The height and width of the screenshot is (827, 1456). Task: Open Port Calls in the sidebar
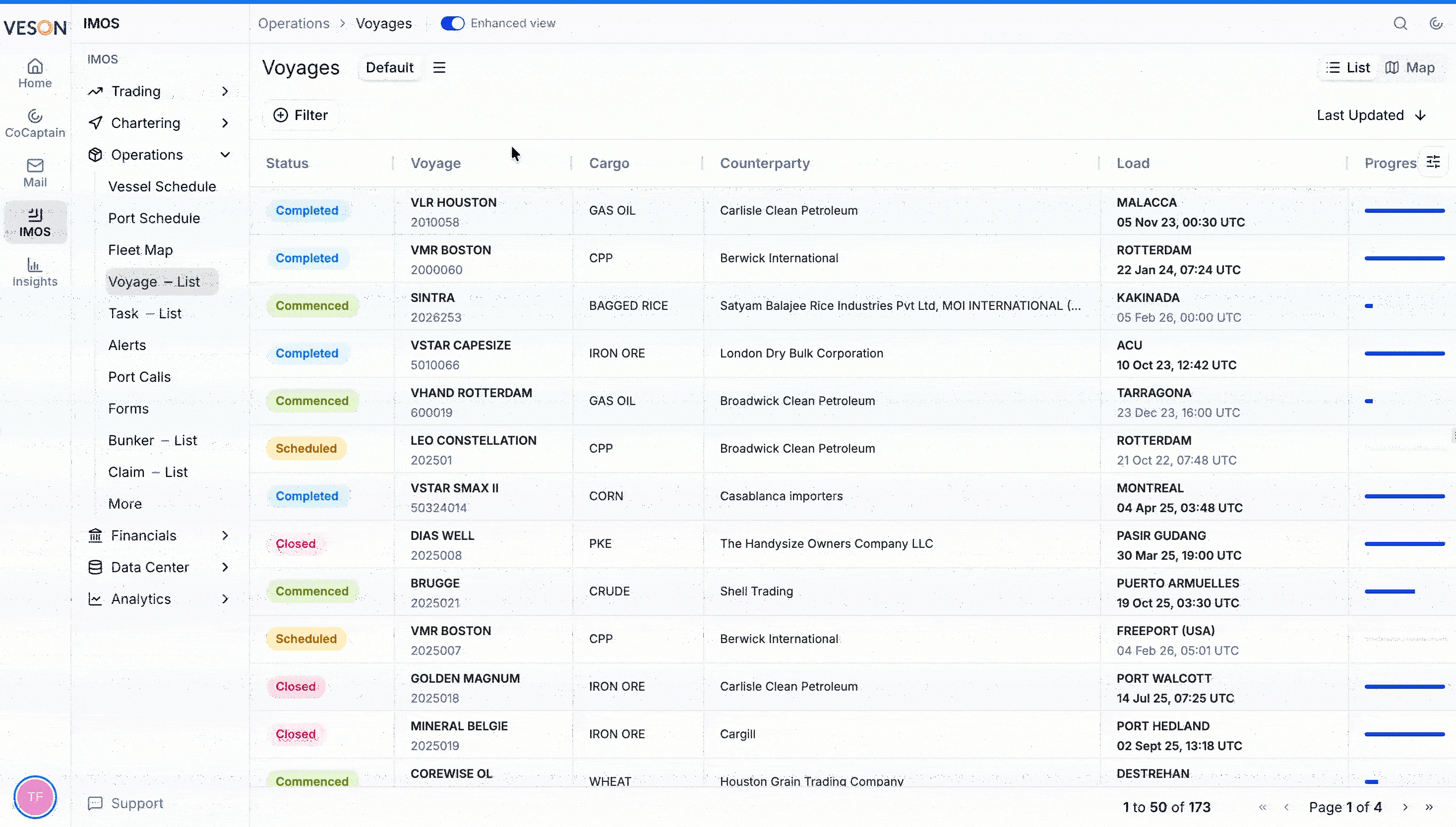pos(139,377)
